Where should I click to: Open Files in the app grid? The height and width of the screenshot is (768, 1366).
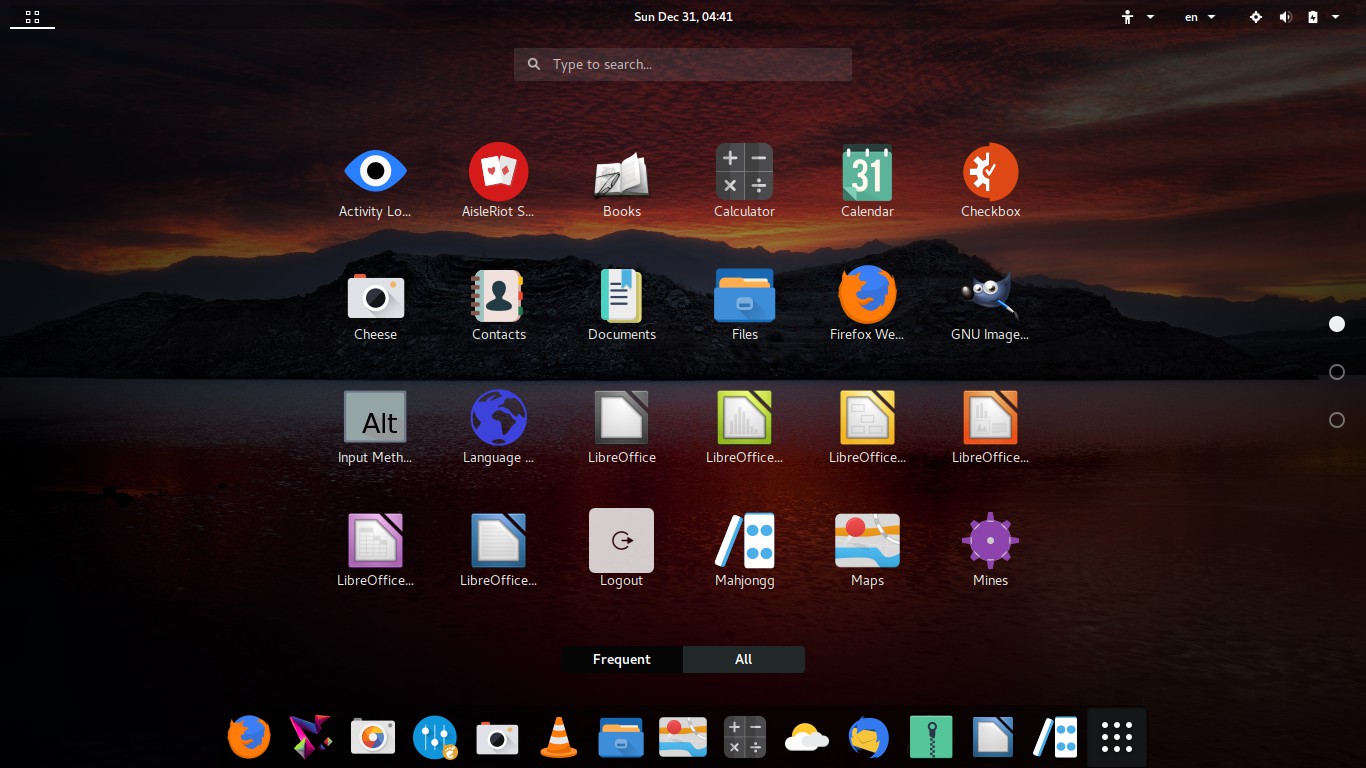coord(744,296)
